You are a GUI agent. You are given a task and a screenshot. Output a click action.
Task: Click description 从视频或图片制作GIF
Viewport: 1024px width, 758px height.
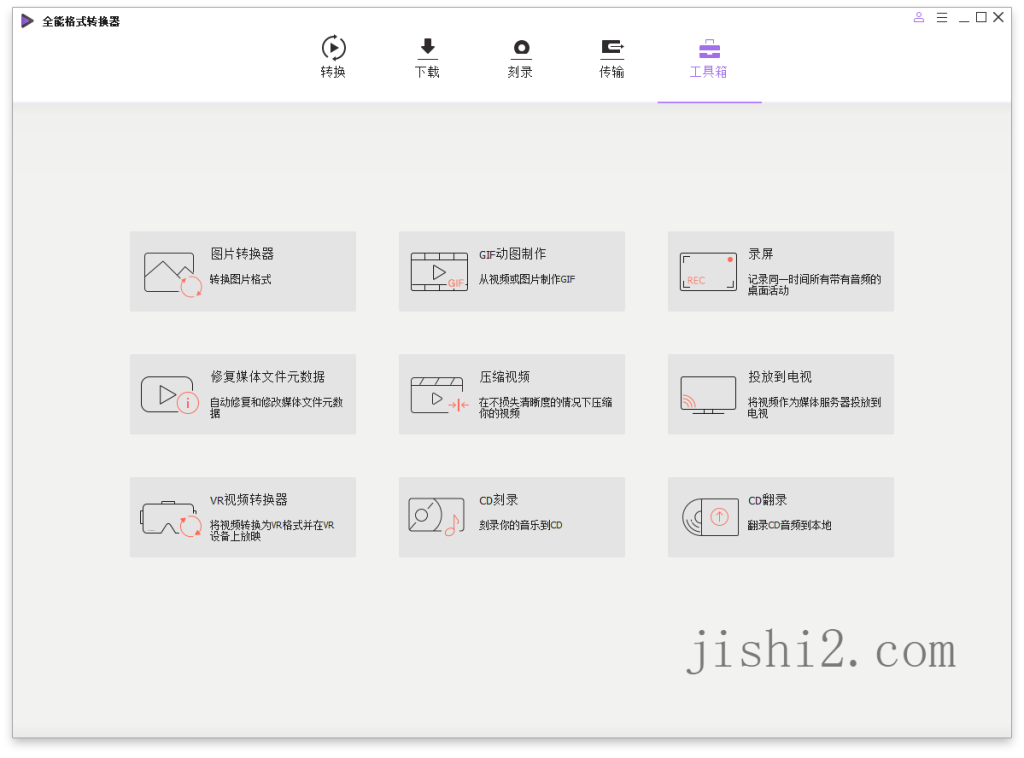(527, 279)
